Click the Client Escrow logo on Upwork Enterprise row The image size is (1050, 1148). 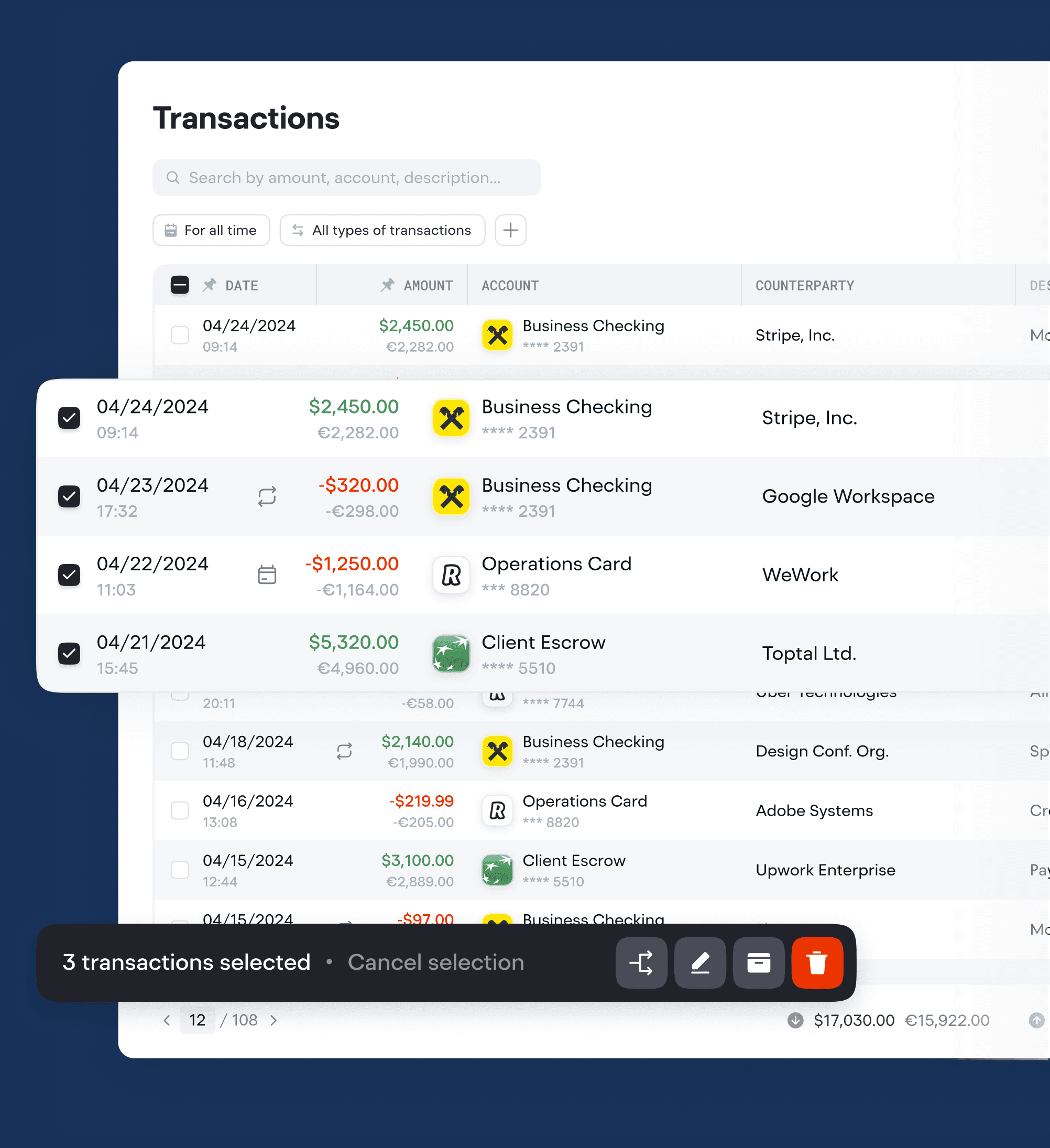[x=497, y=870]
